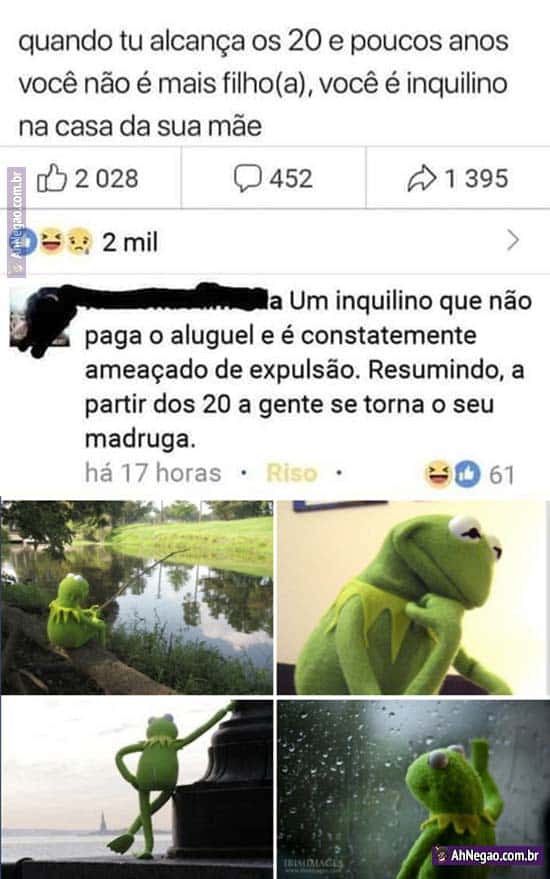View the 452 comments count
Viewport: 550px width, 879px height.
coord(290,179)
